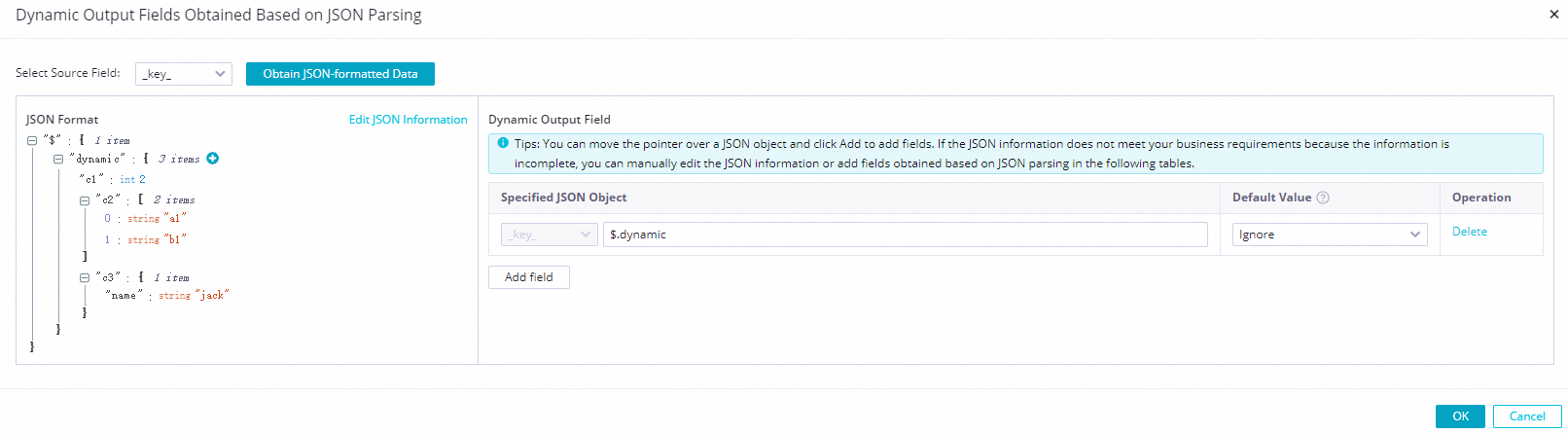The width and height of the screenshot is (1568, 434).
Task: Collapse the "dynamic" JSON object node
Action: point(58,159)
